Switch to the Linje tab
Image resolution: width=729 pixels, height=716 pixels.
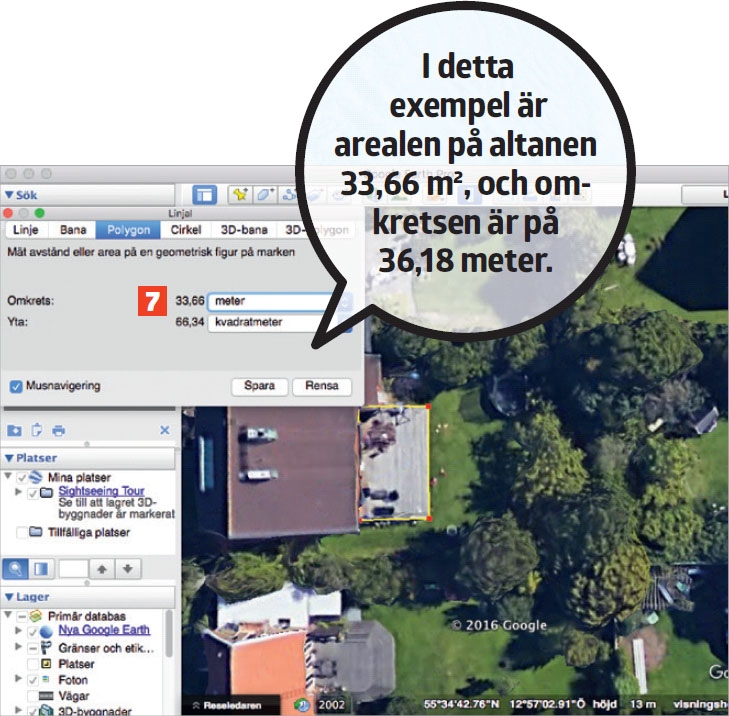pos(24,230)
